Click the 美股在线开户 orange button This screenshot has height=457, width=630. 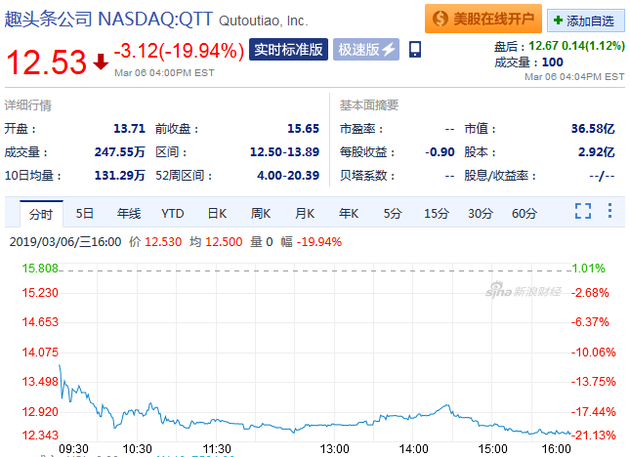click(483, 18)
